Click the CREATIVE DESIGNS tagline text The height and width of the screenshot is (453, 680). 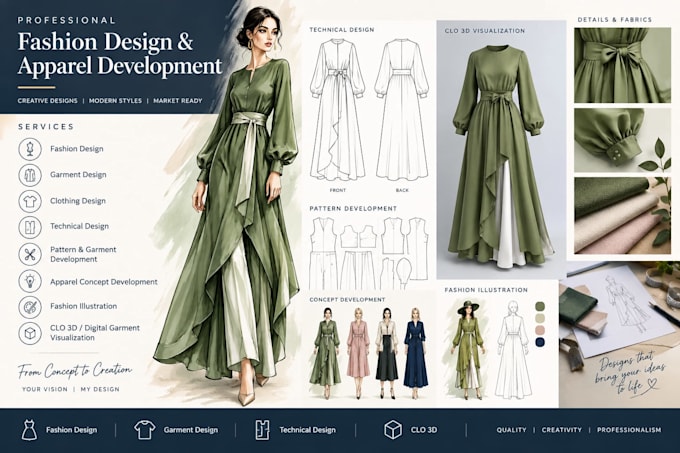tap(48, 101)
